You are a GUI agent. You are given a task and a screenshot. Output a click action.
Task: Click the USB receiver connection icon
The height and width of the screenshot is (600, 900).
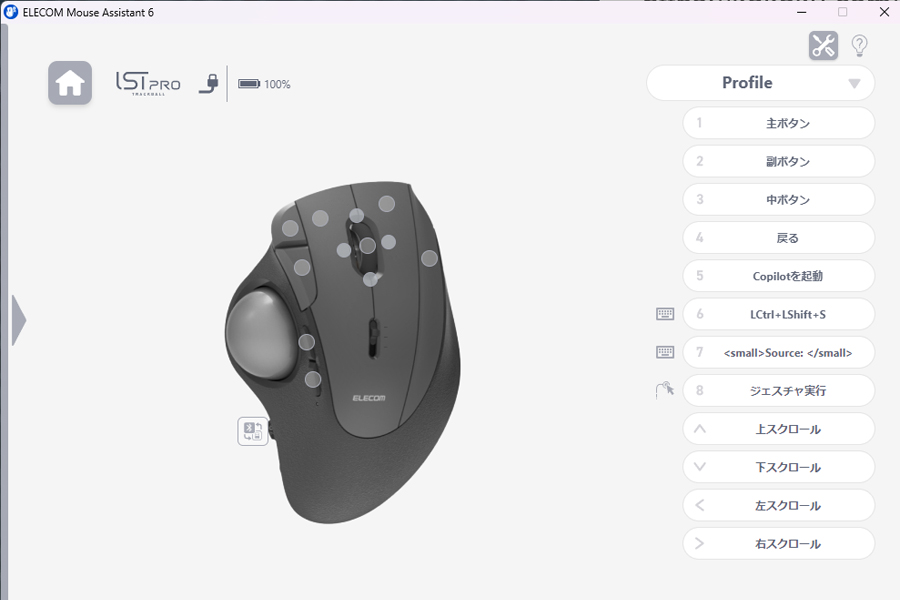[209, 83]
